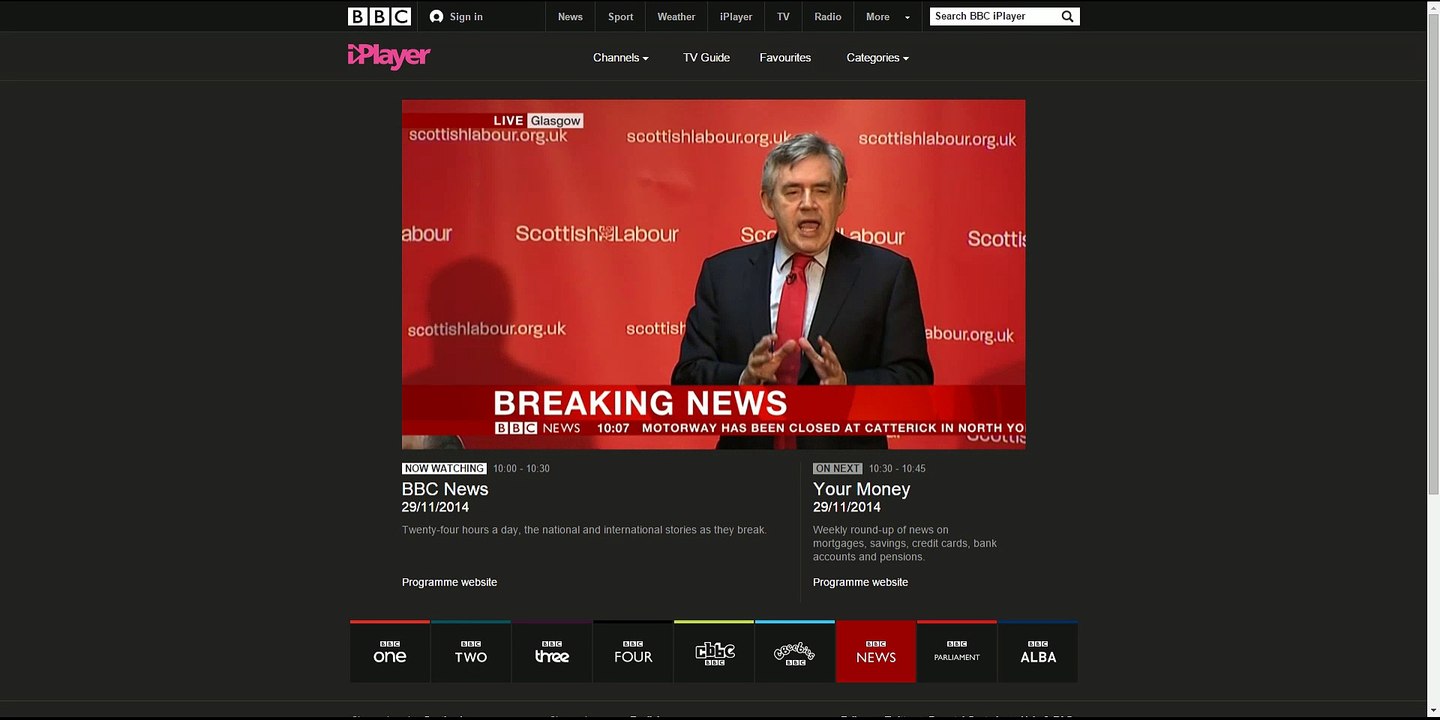Click the NOW WATCHING label
The height and width of the screenshot is (720, 1440).
(x=444, y=468)
